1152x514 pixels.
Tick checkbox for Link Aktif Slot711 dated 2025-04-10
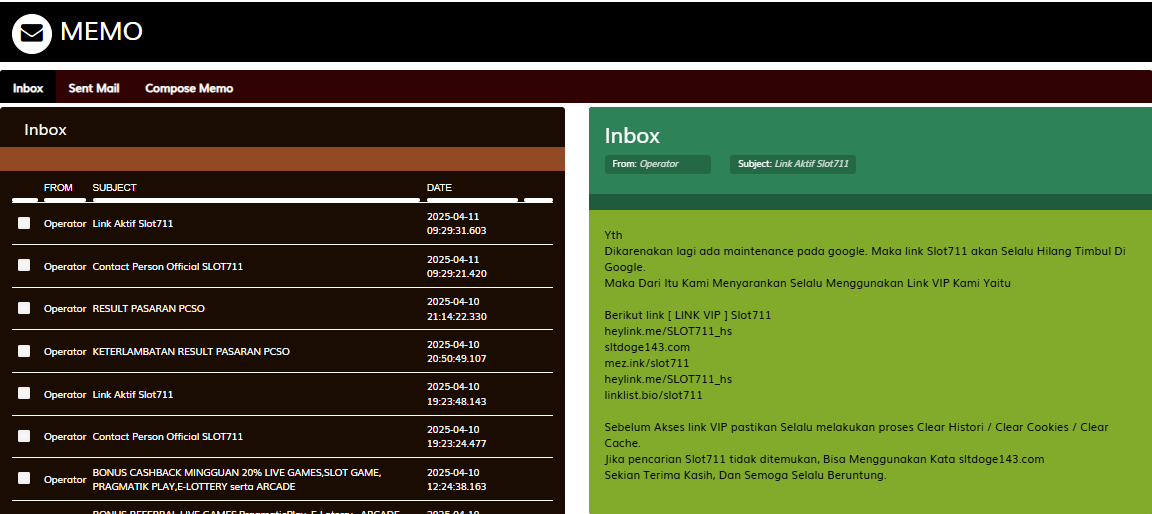(x=24, y=393)
